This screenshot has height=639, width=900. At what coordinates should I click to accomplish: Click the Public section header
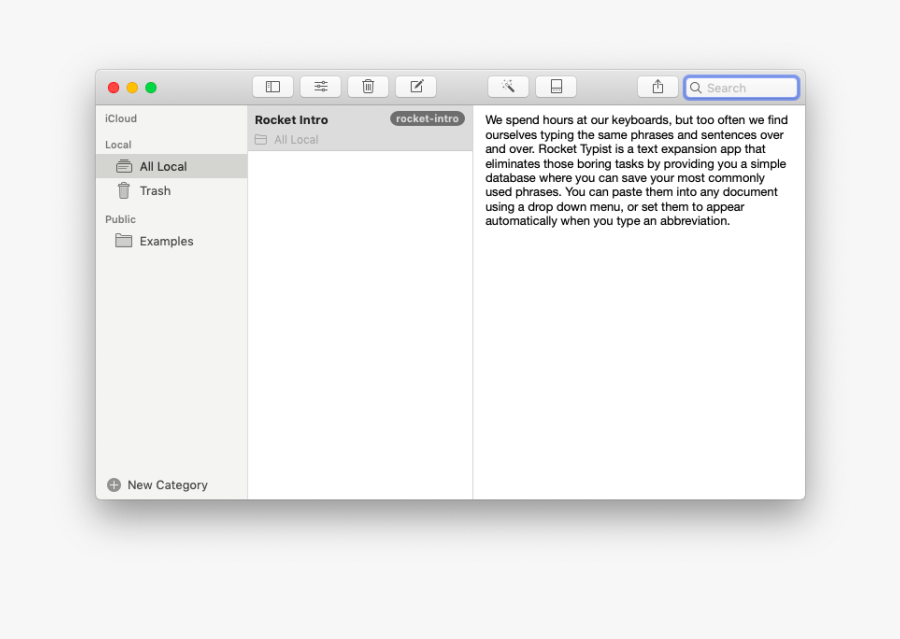[119, 219]
